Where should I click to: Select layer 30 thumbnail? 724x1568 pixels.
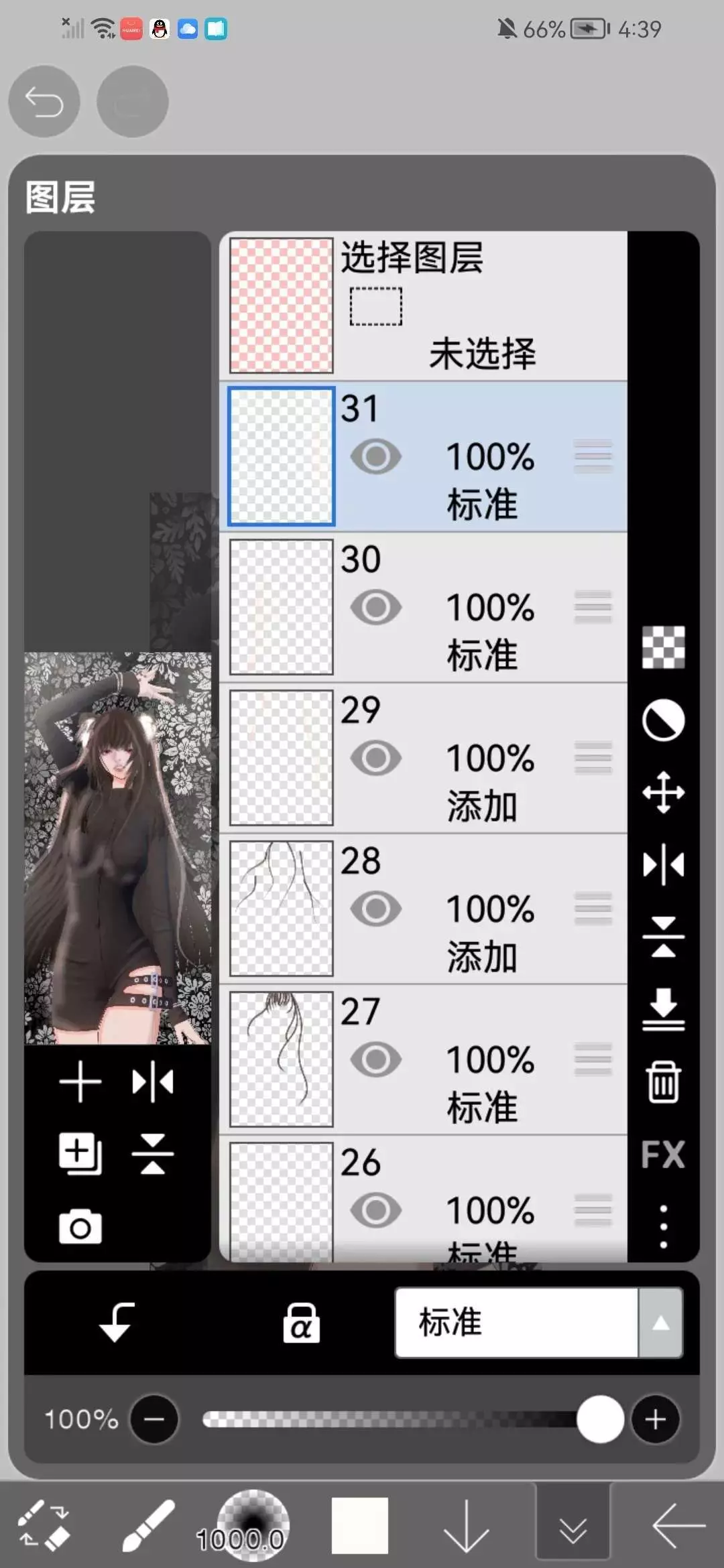[x=282, y=607]
